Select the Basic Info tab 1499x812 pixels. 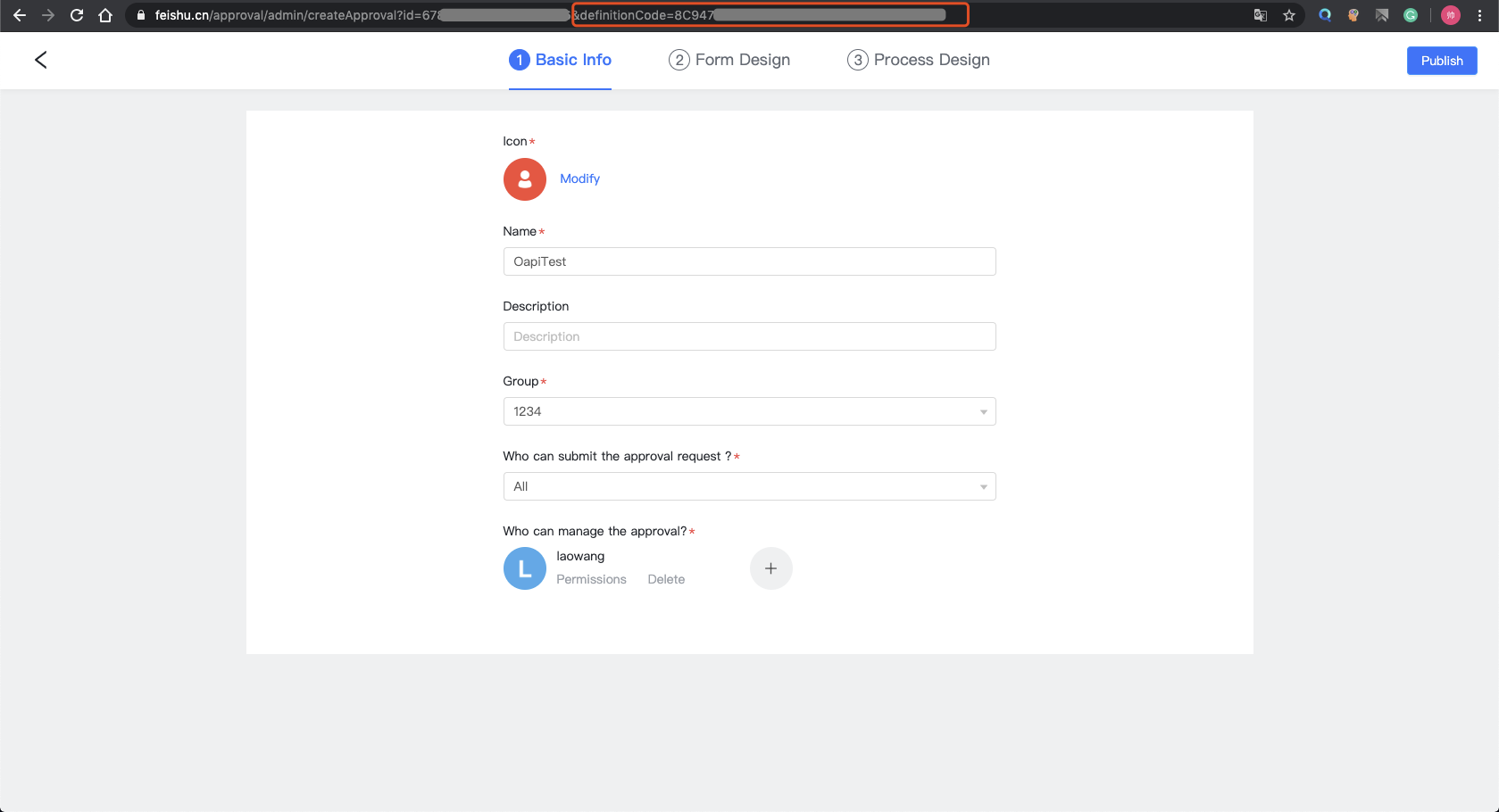(x=560, y=60)
